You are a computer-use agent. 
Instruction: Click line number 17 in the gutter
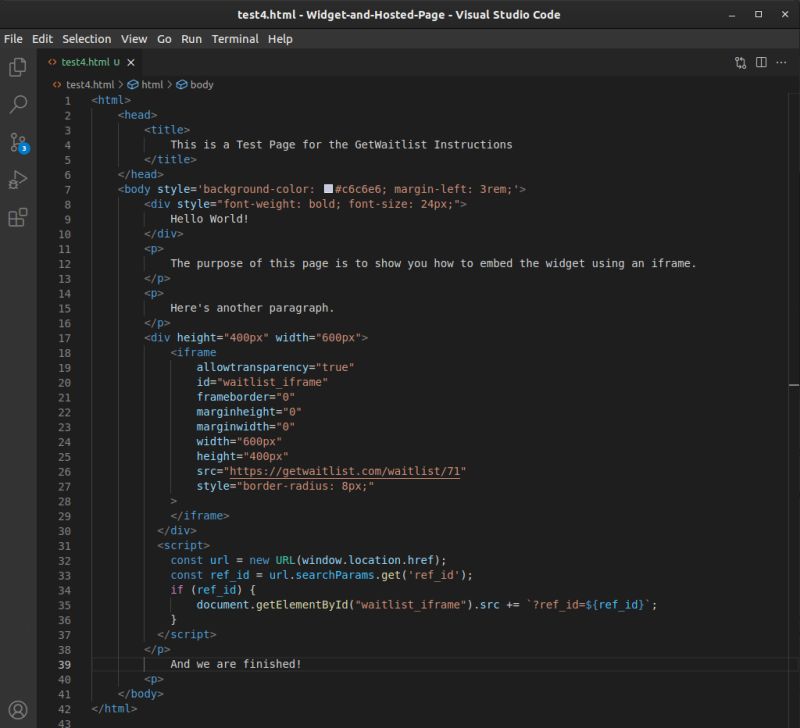[64, 338]
